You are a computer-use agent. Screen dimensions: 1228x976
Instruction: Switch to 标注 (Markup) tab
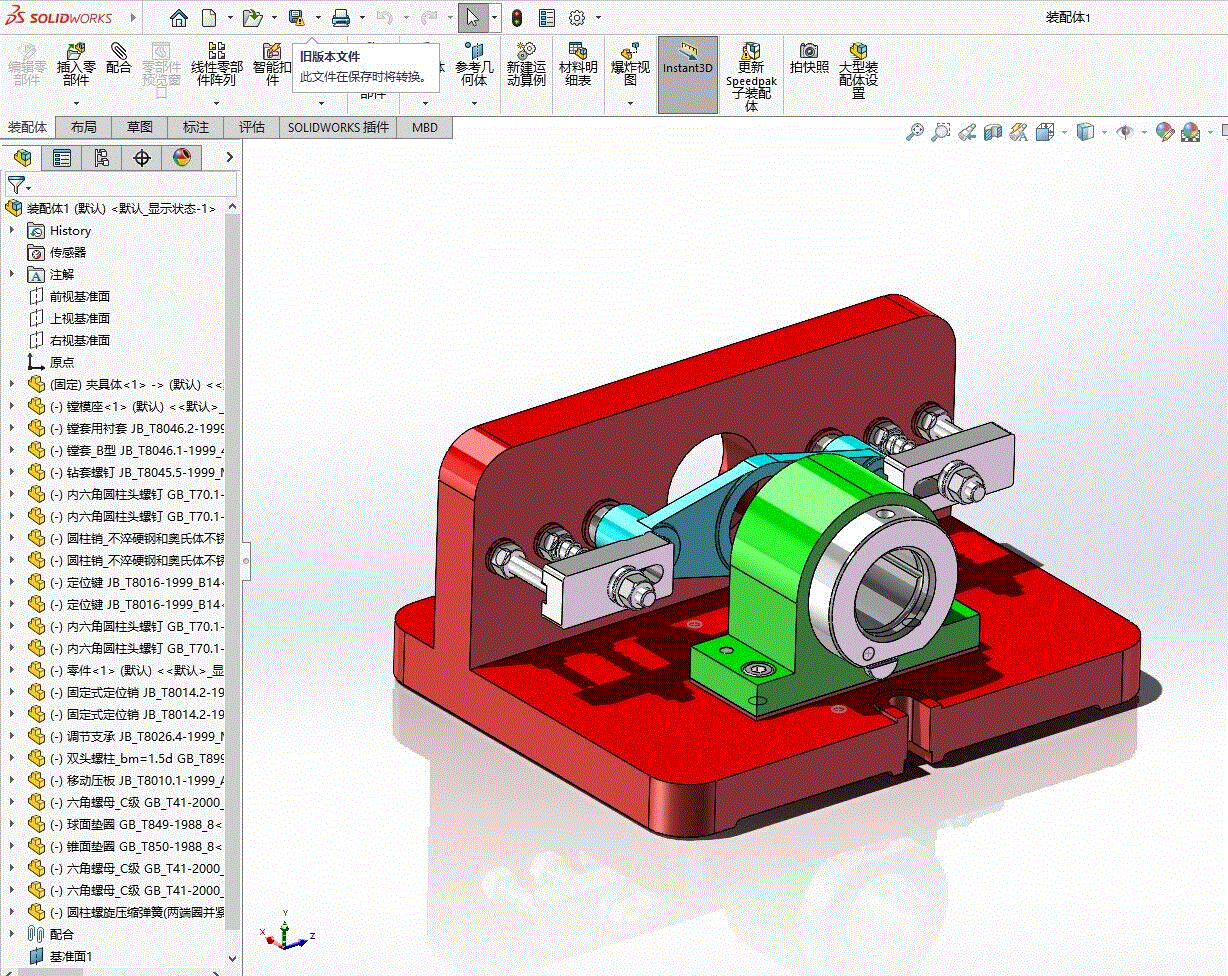(x=196, y=127)
